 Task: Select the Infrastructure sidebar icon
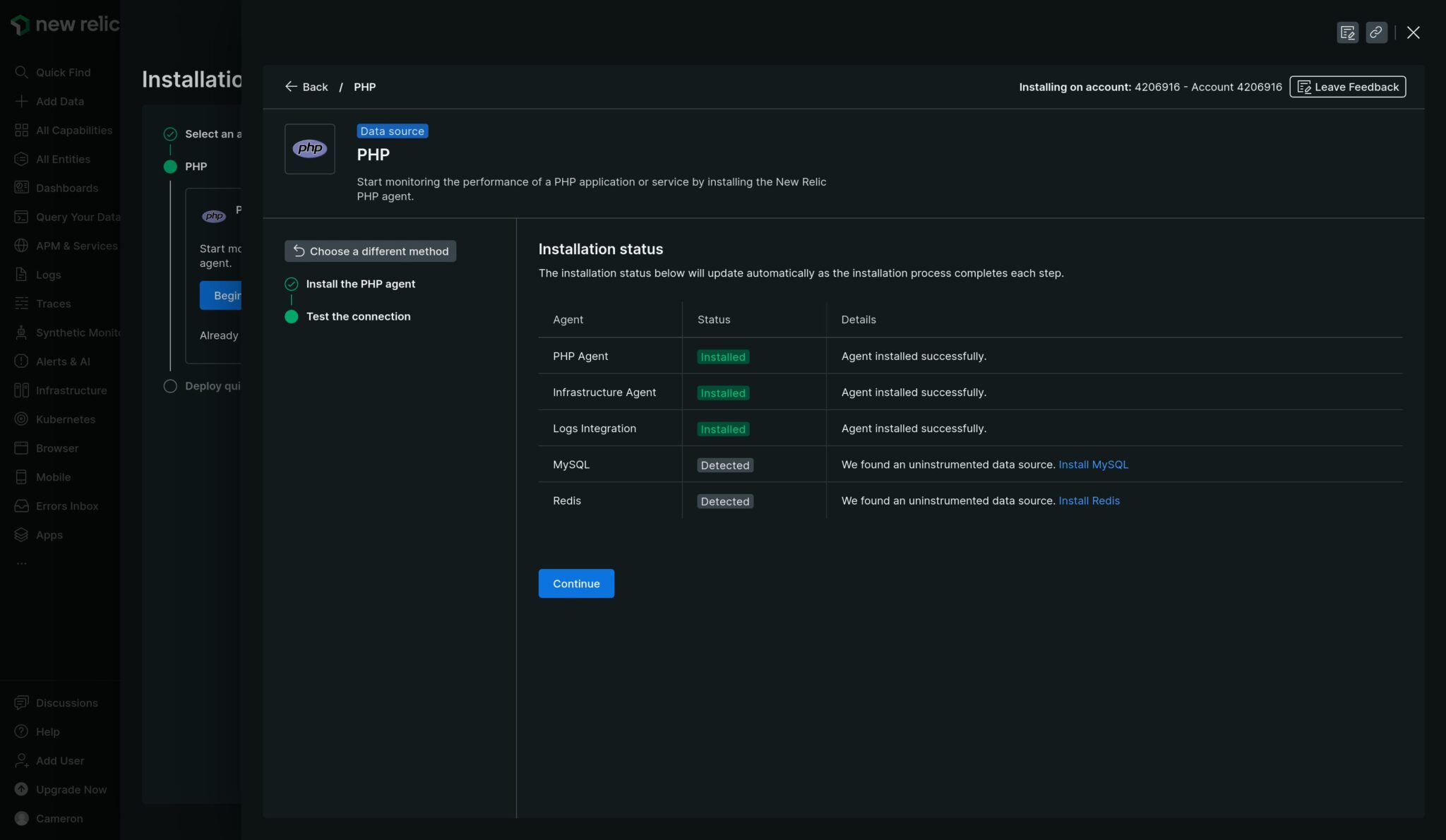tap(21, 390)
